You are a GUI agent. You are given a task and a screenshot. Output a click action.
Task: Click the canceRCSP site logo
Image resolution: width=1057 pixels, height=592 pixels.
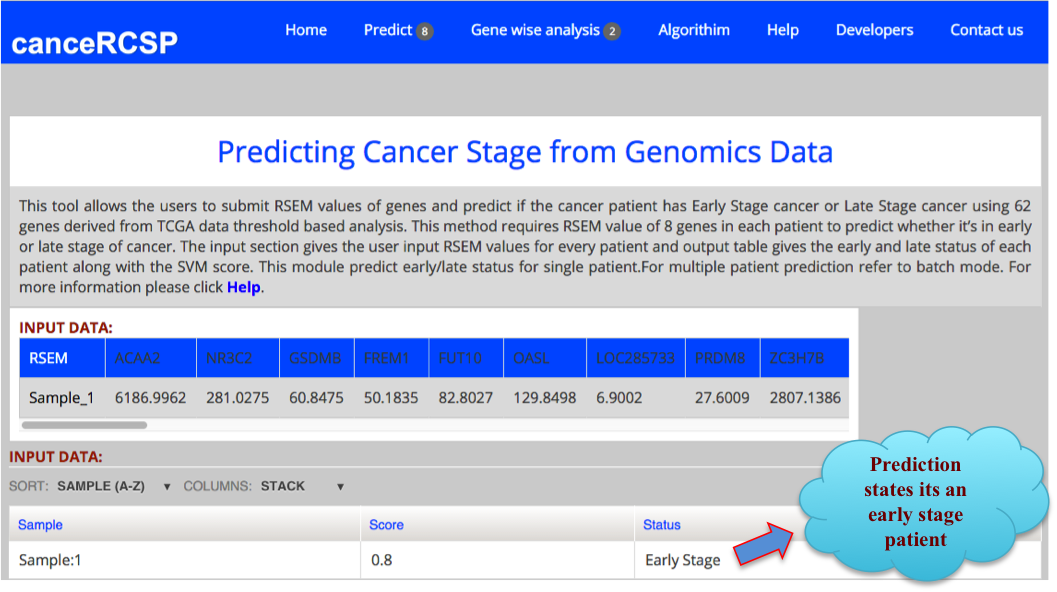[94, 43]
